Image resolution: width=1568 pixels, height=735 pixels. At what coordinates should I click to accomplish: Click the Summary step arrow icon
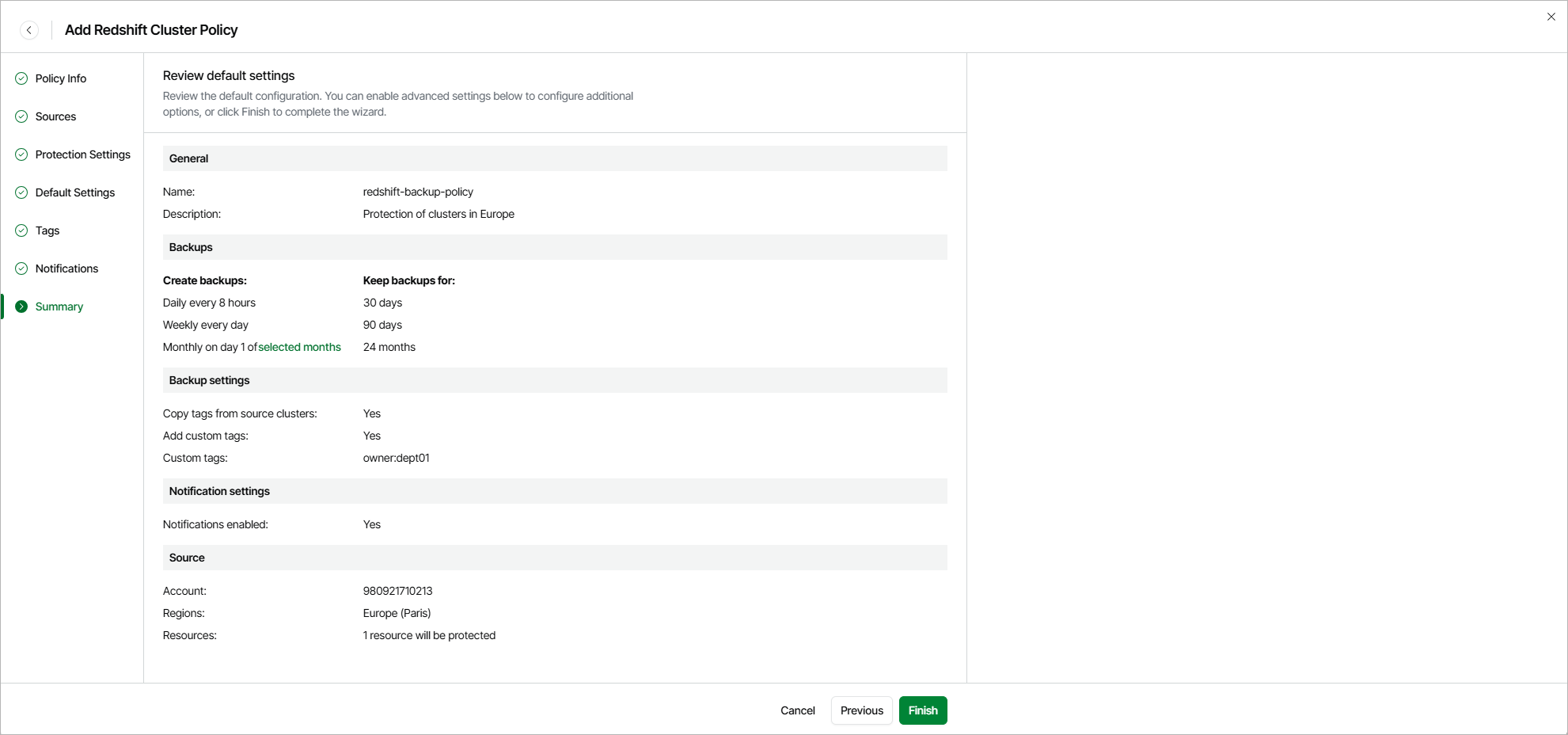(21, 307)
